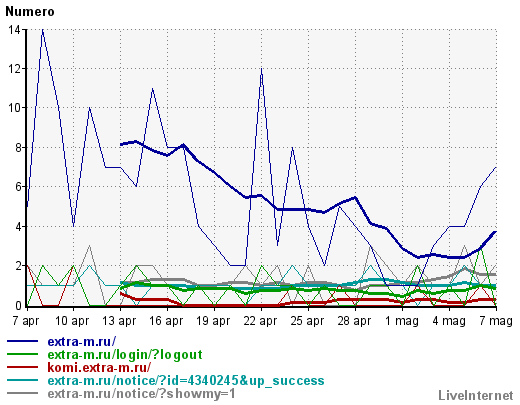Click the '13 apr' x-axis label

(119, 321)
